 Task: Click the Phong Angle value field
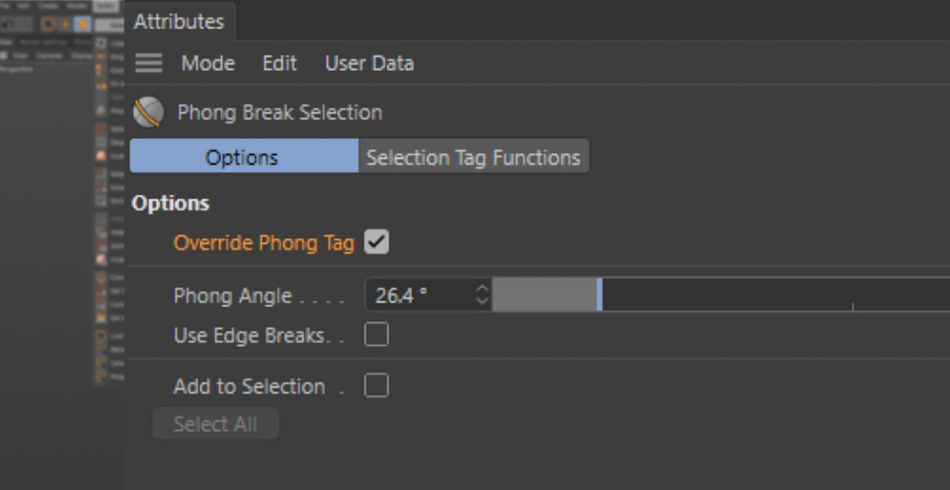coord(422,295)
